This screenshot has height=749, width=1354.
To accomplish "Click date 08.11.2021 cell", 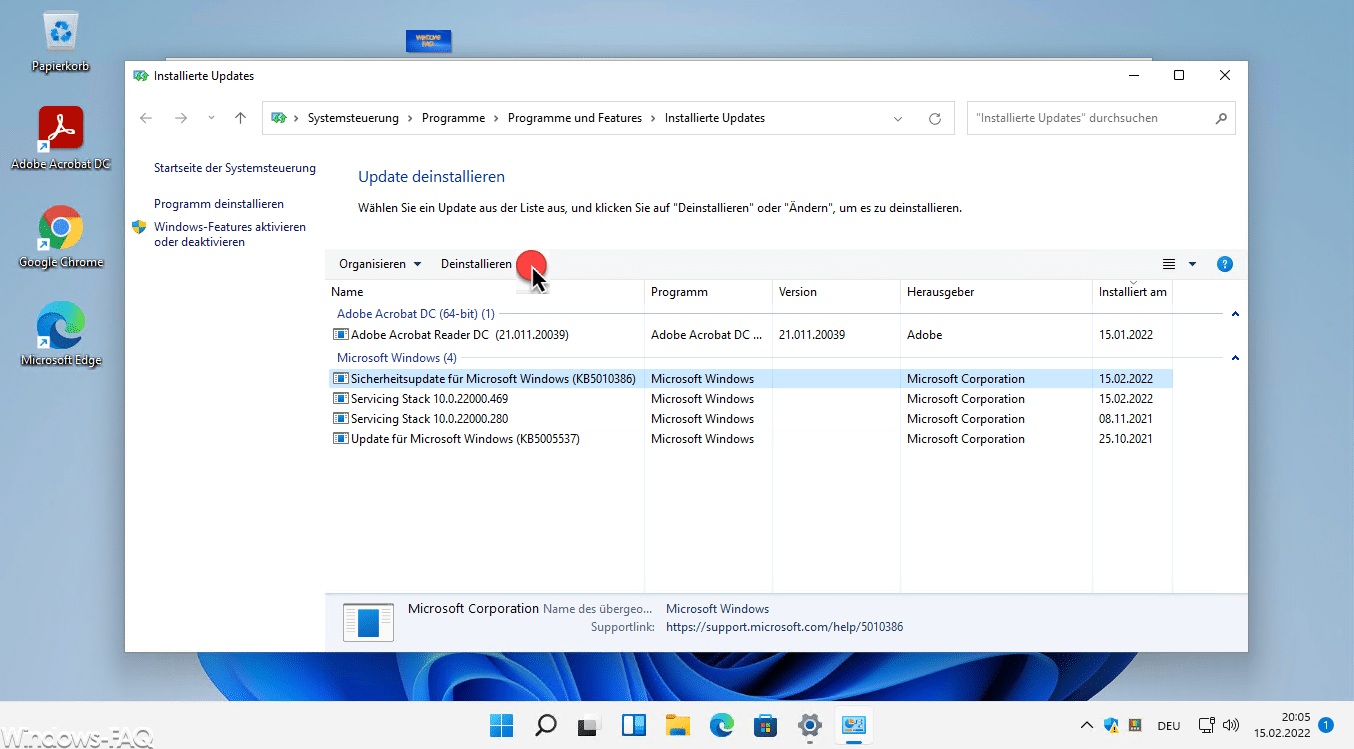I will pos(1126,419).
